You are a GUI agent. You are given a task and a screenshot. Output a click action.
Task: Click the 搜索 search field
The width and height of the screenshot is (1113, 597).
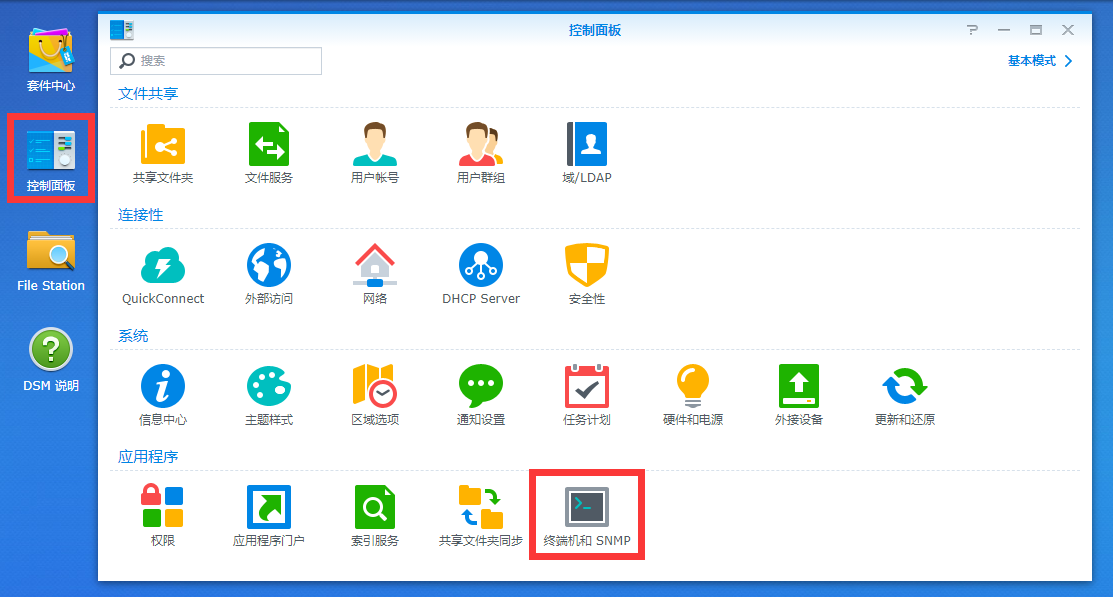216,61
